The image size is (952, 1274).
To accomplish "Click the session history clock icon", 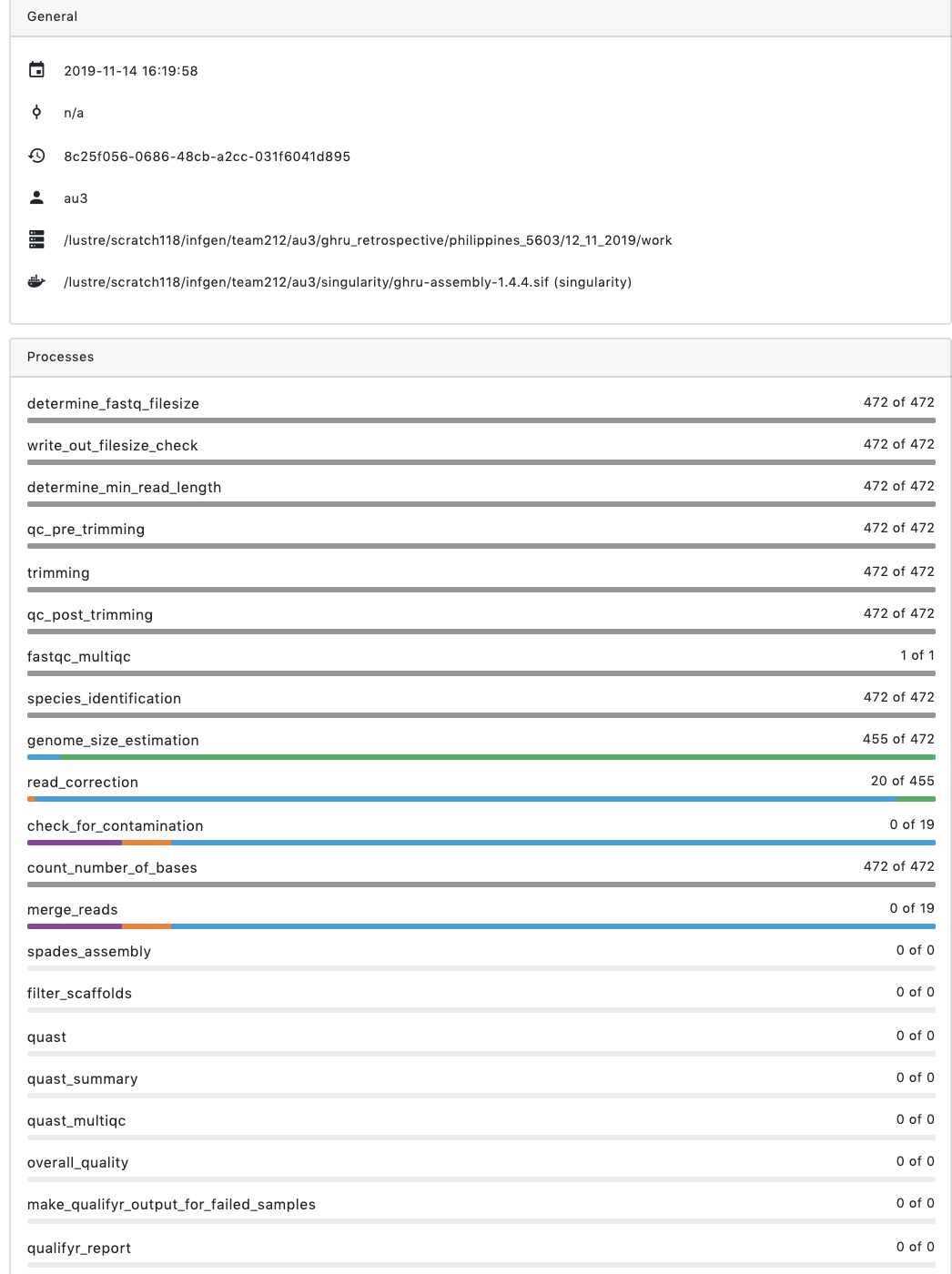I will click(x=37, y=156).
